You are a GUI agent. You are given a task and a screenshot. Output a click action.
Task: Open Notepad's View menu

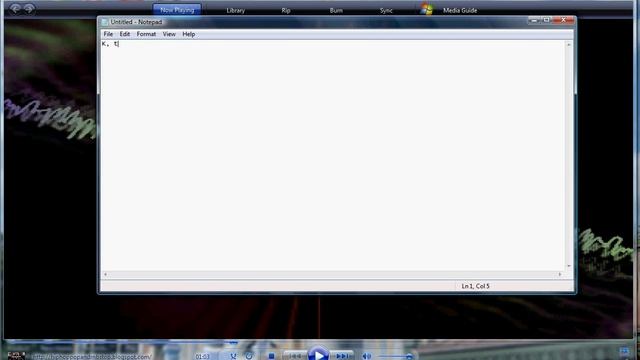pyautogui.click(x=169, y=34)
